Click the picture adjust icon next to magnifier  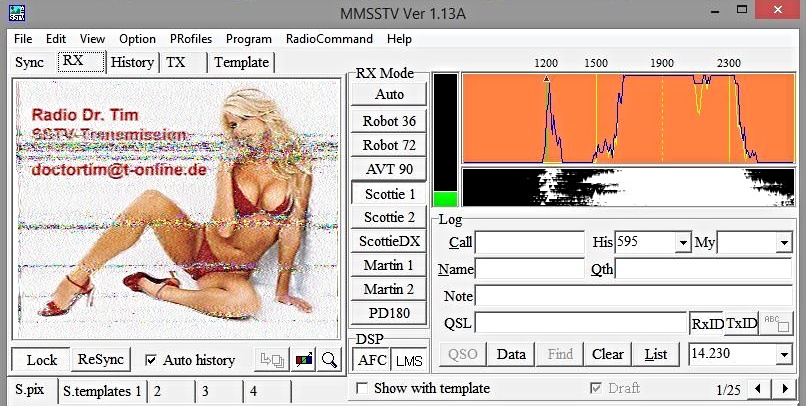click(x=303, y=360)
